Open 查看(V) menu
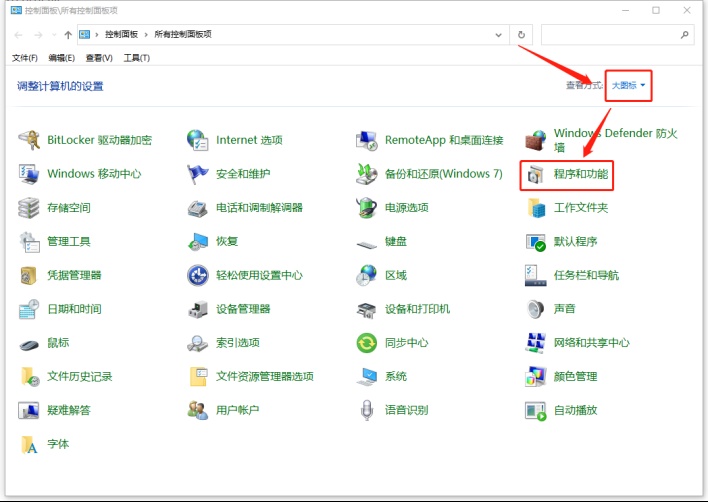Image resolution: width=708 pixels, height=502 pixels. (x=99, y=58)
